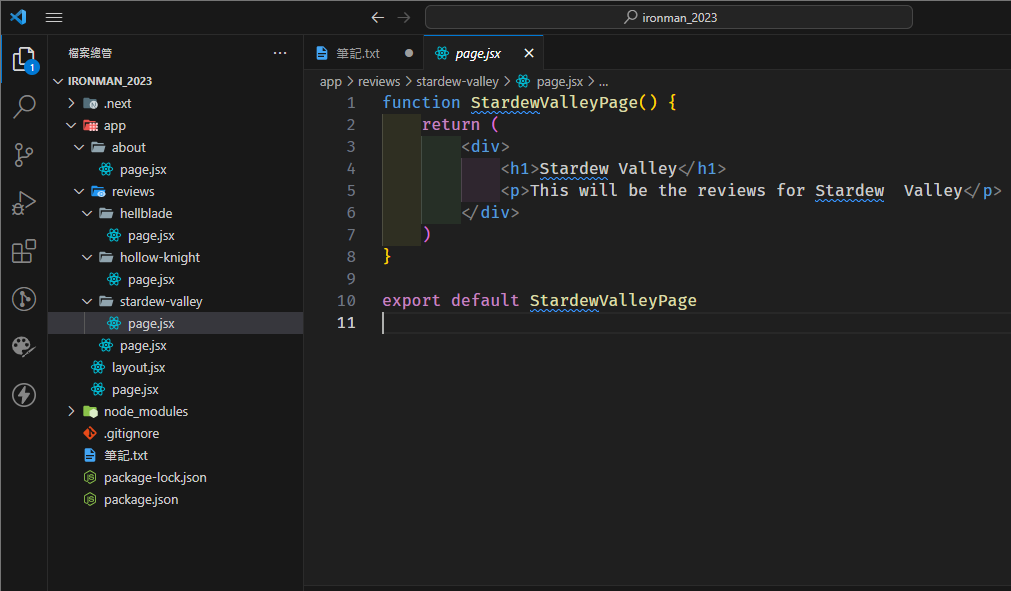
Task: Collapse the app folder chevron
Action: point(72,125)
